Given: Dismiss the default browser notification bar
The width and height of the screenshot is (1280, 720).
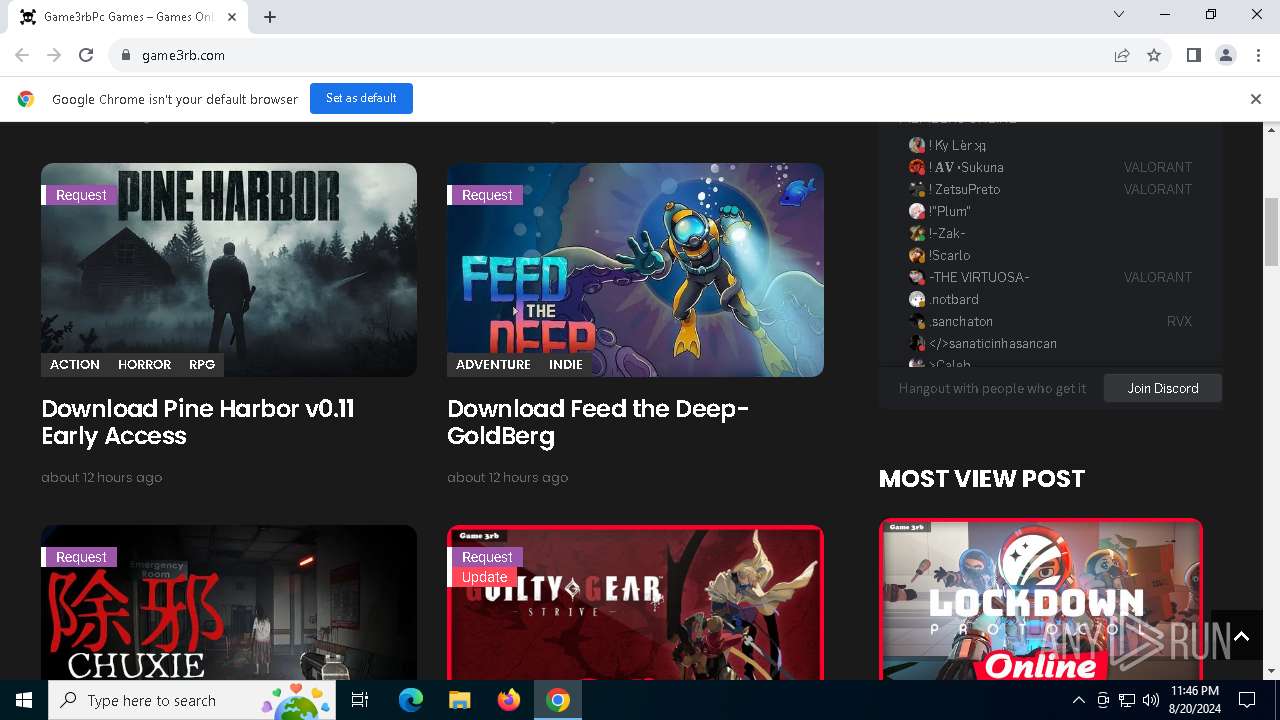Looking at the screenshot, I should pyautogui.click(x=1255, y=99).
